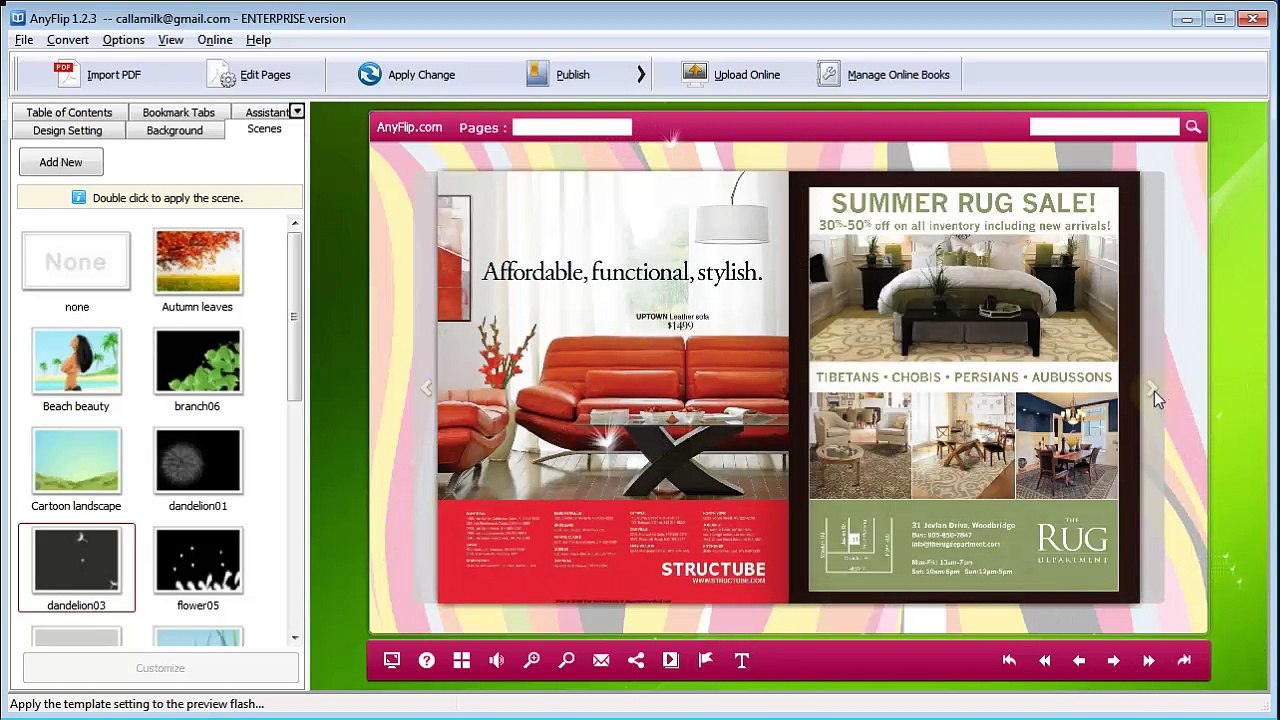Select the Scenes tab
Viewport: 1280px width, 720px height.
pos(264,129)
